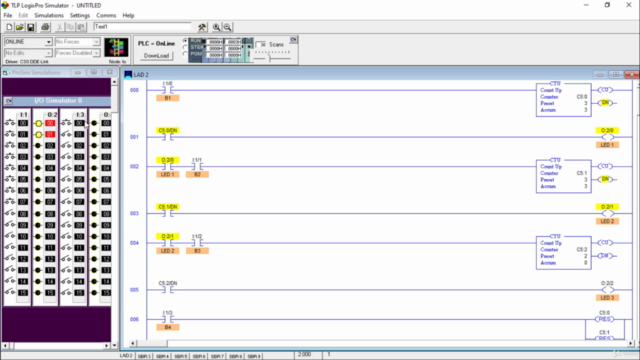The height and width of the screenshot is (360, 640).
Task: Click the LAD 2 scrollbar right arrow
Action: tap(631, 344)
